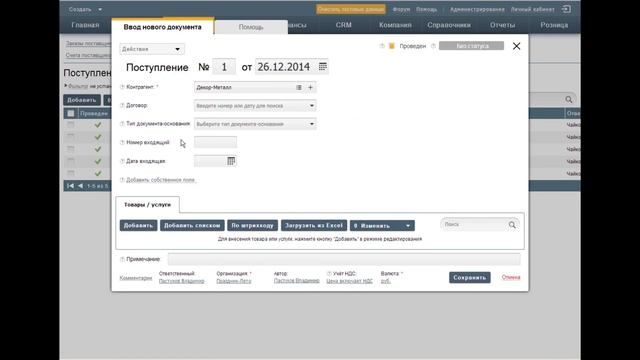This screenshot has width=640, height=360.
Task: Open Администрирование link in top bar
Action: click(x=477, y=9)
